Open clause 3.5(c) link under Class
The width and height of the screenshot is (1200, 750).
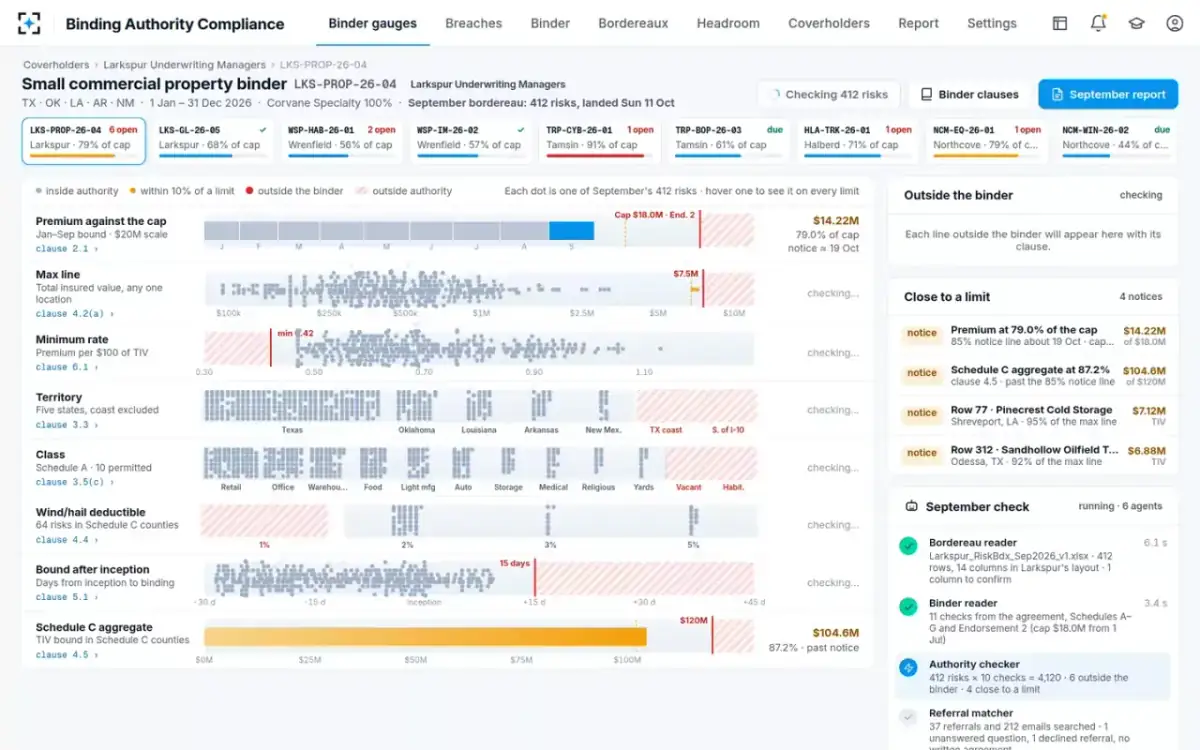point(74,482)
